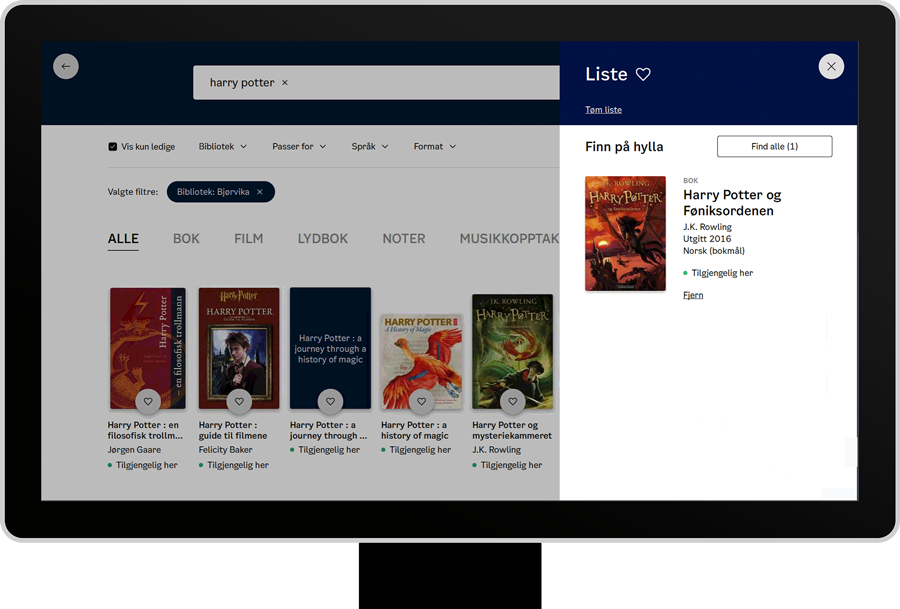Click the "Tøm liste" link
Screen dimensions: 900x609
click(604, 108)
